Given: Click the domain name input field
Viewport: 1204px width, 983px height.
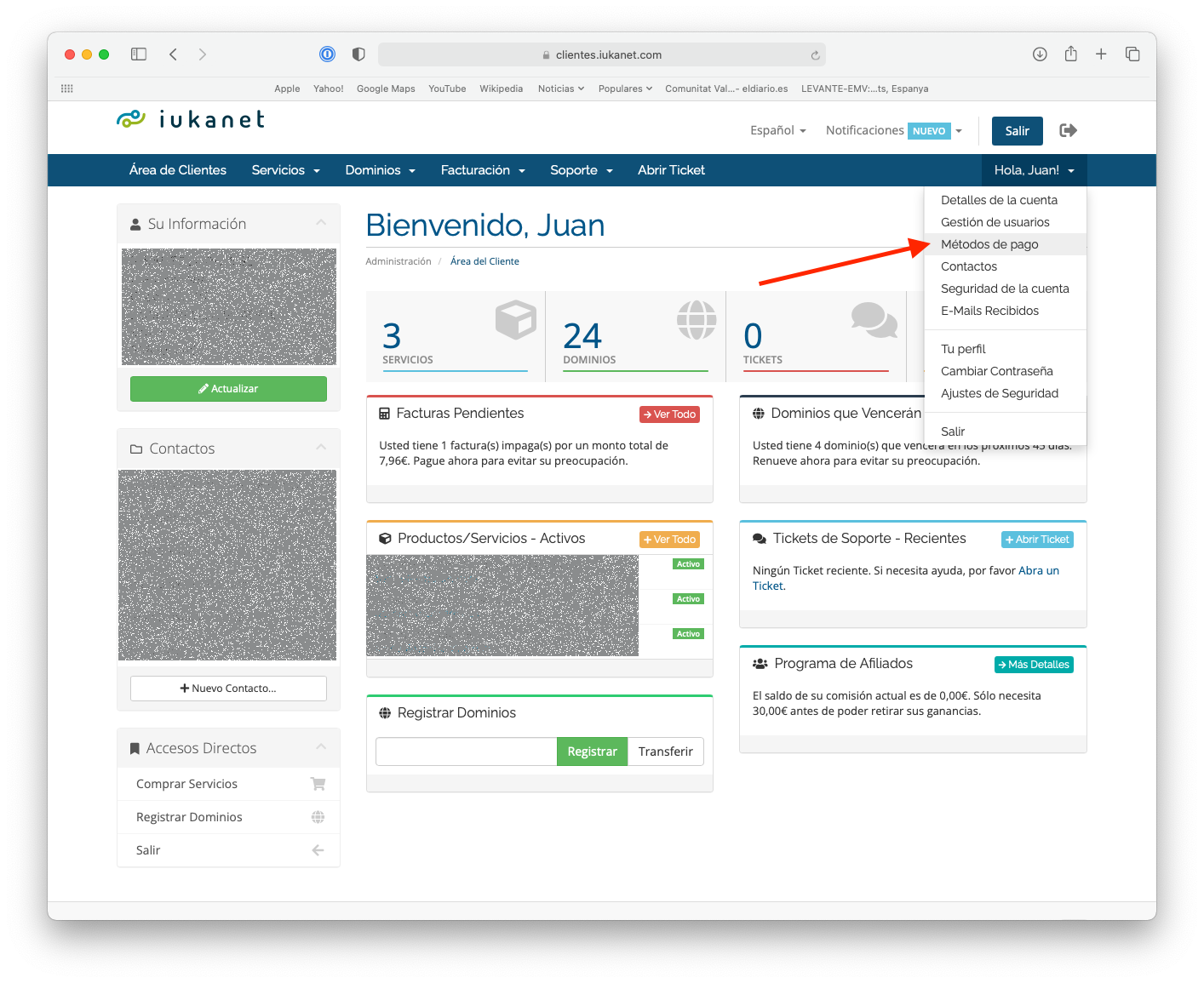Looking at the screenshot, I should pyautogui.click(x=467, y=752).
